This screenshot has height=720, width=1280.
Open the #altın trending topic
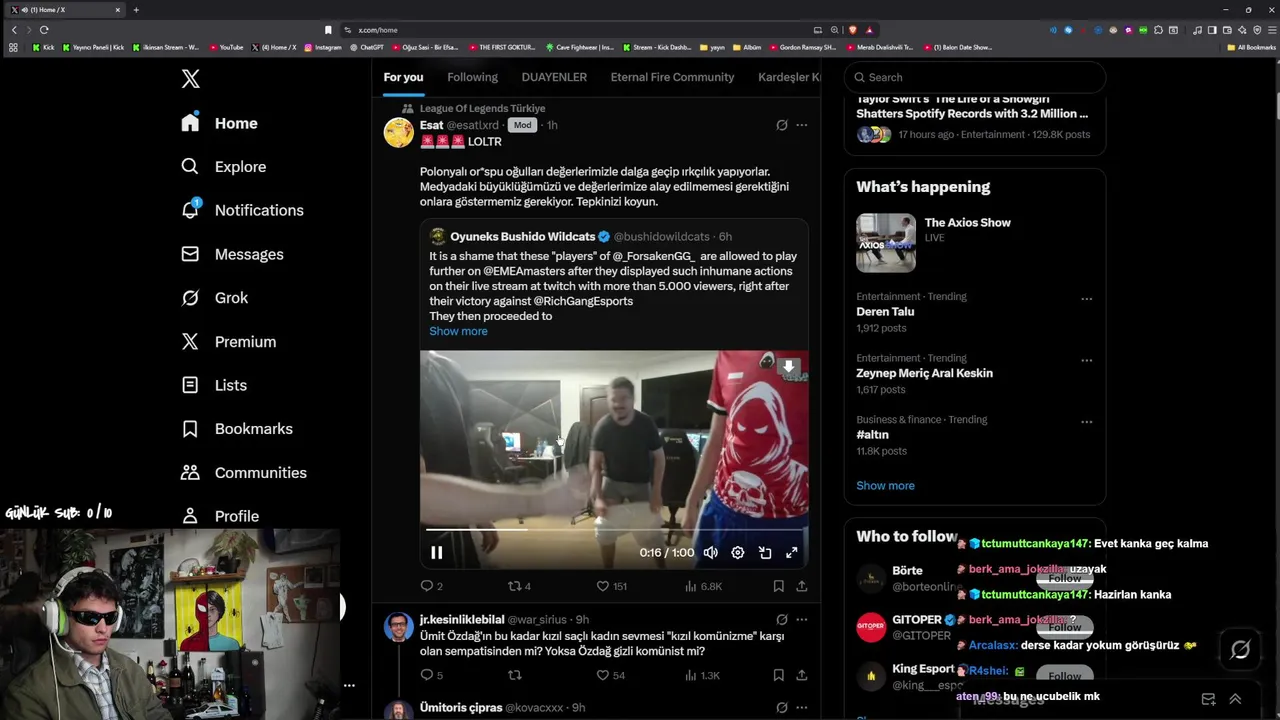[872, 435]
